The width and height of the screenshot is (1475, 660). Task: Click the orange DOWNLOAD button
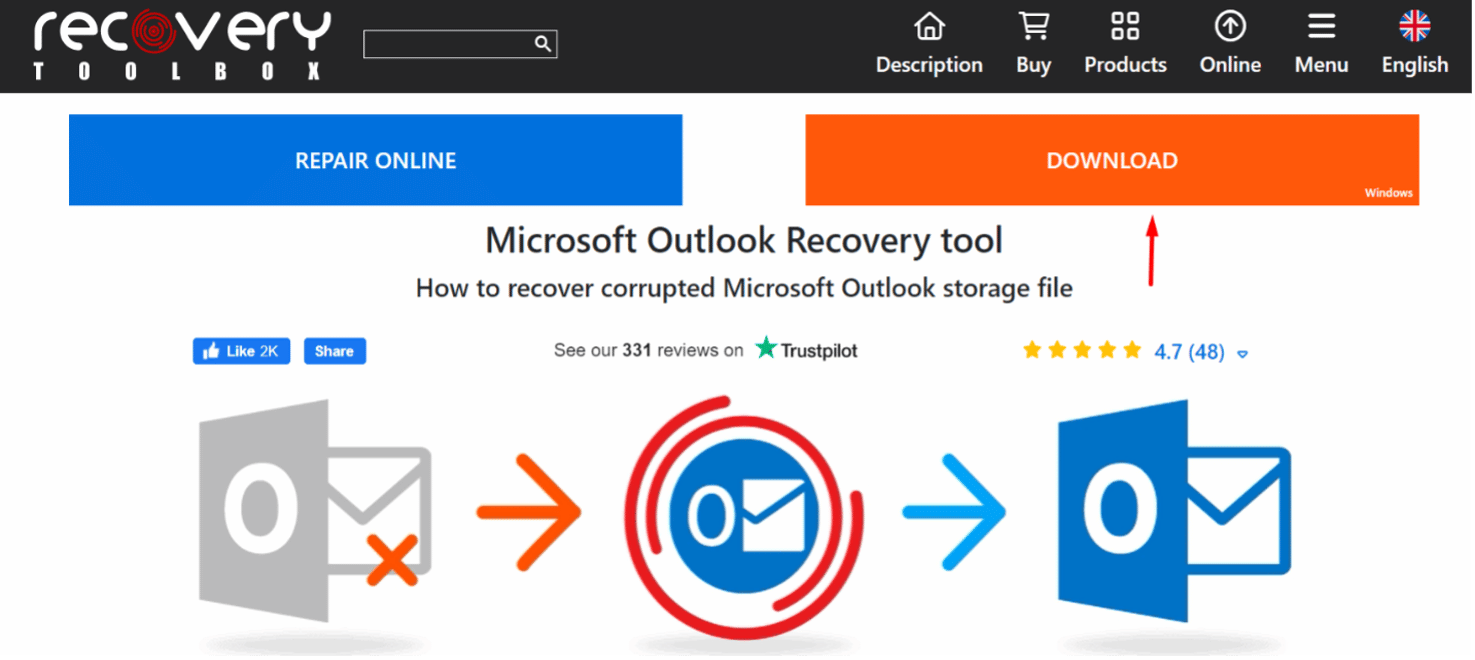pos(1112,160)
